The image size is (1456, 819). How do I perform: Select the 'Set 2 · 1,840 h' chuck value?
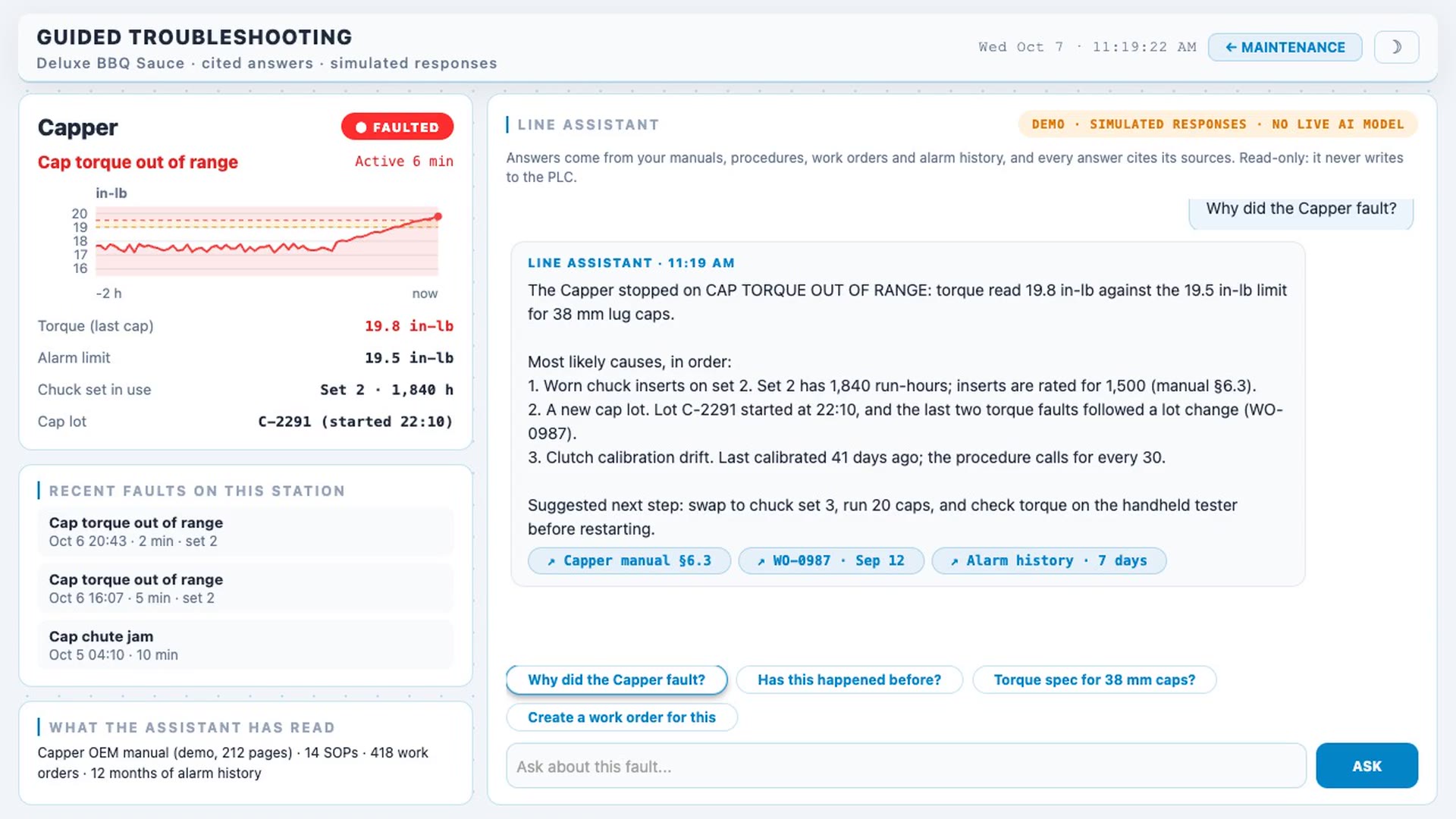coord(387,390)
